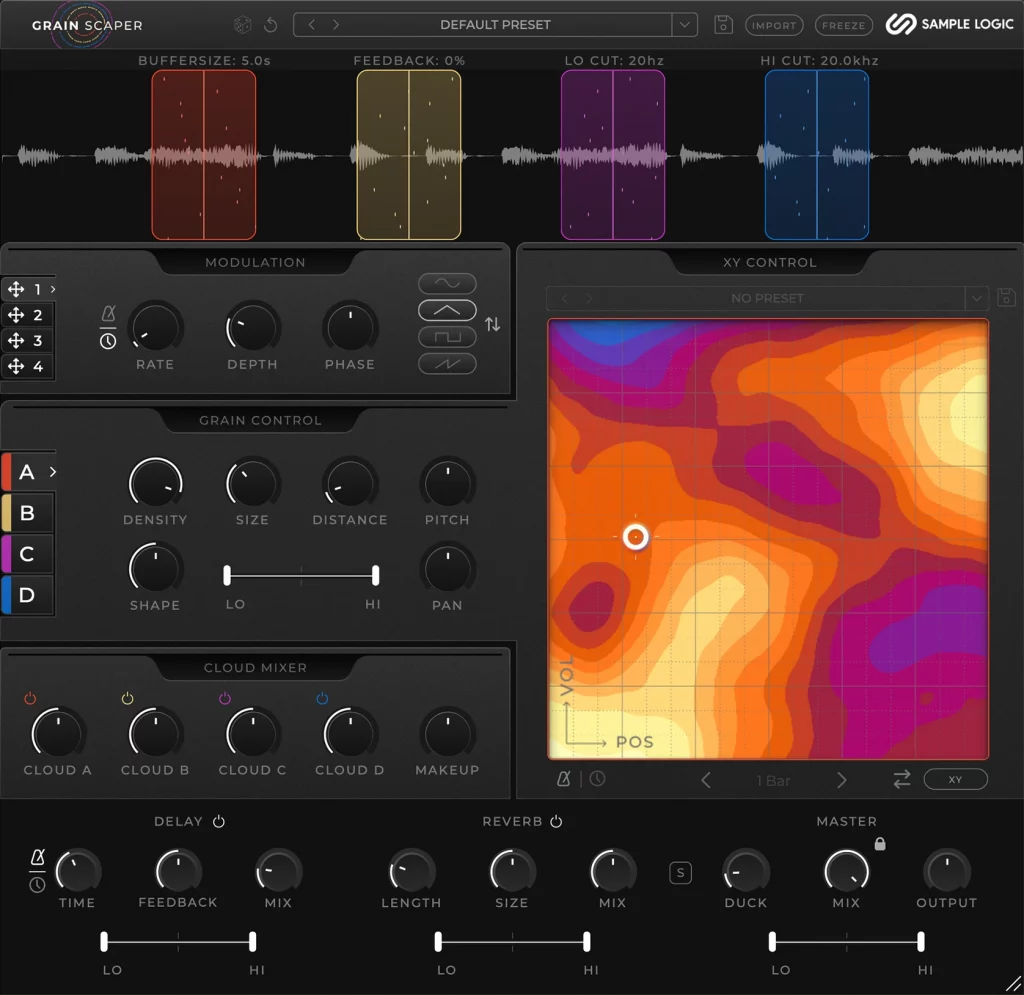
Task: Save preset with top floppy disk icon
Action: [723, 25]
